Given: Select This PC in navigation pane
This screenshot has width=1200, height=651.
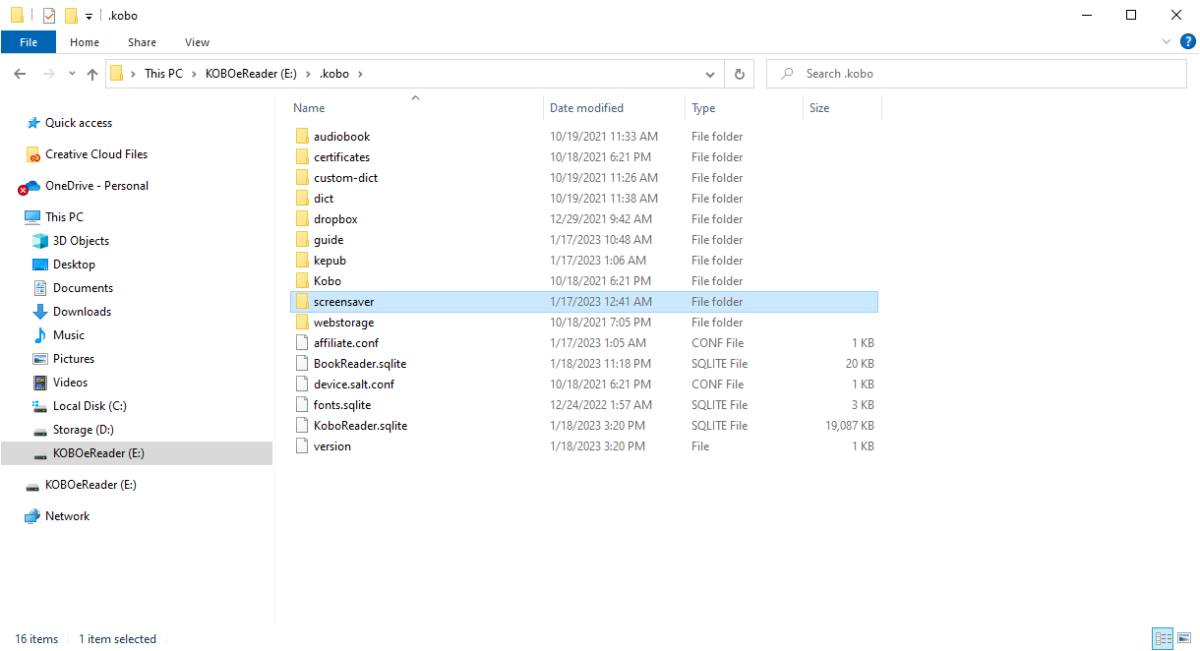Looking at the screenshot, I should tap(64, 217).
